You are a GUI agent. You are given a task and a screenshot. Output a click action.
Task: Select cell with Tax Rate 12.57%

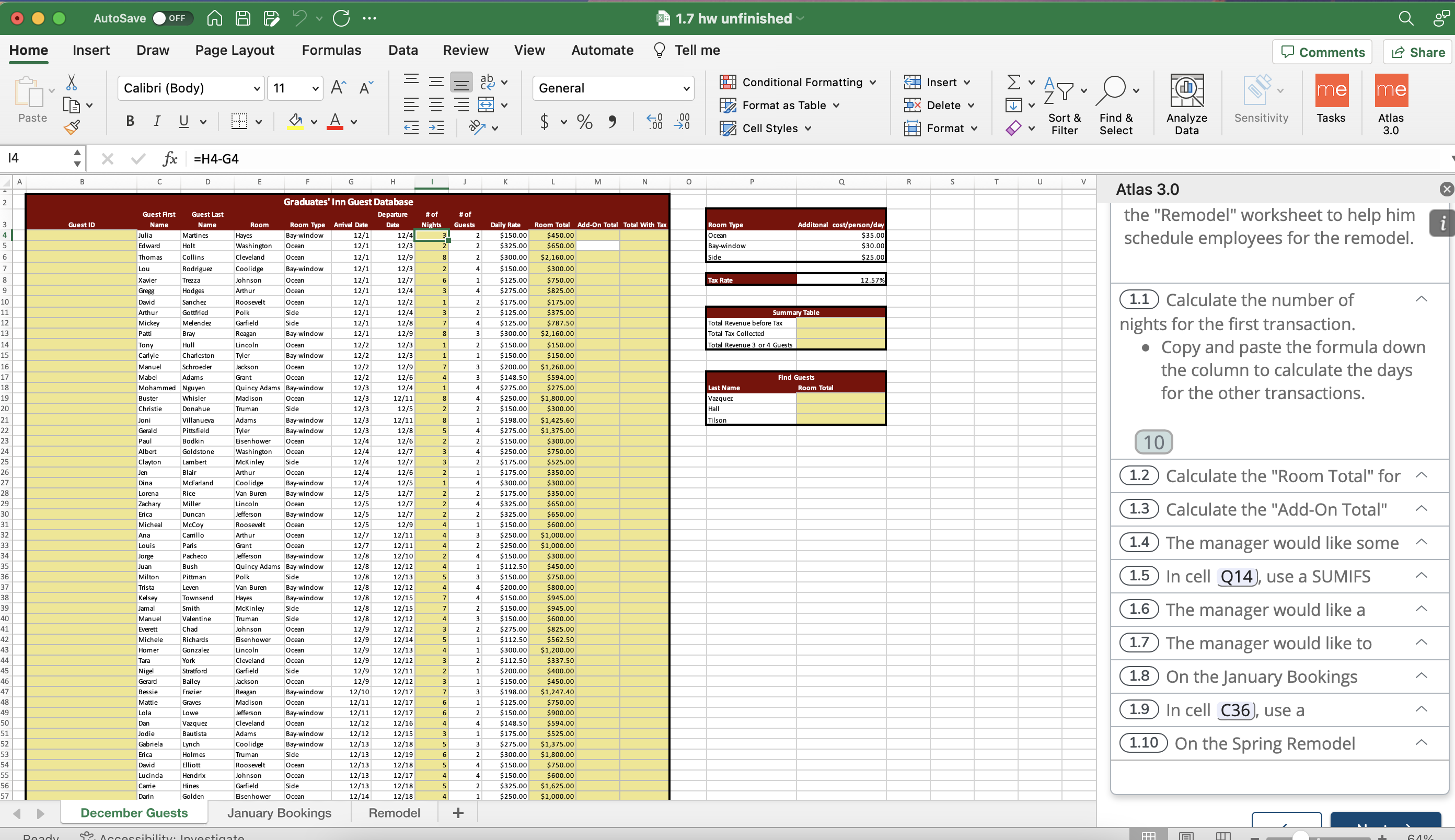(x=841, y=280)
